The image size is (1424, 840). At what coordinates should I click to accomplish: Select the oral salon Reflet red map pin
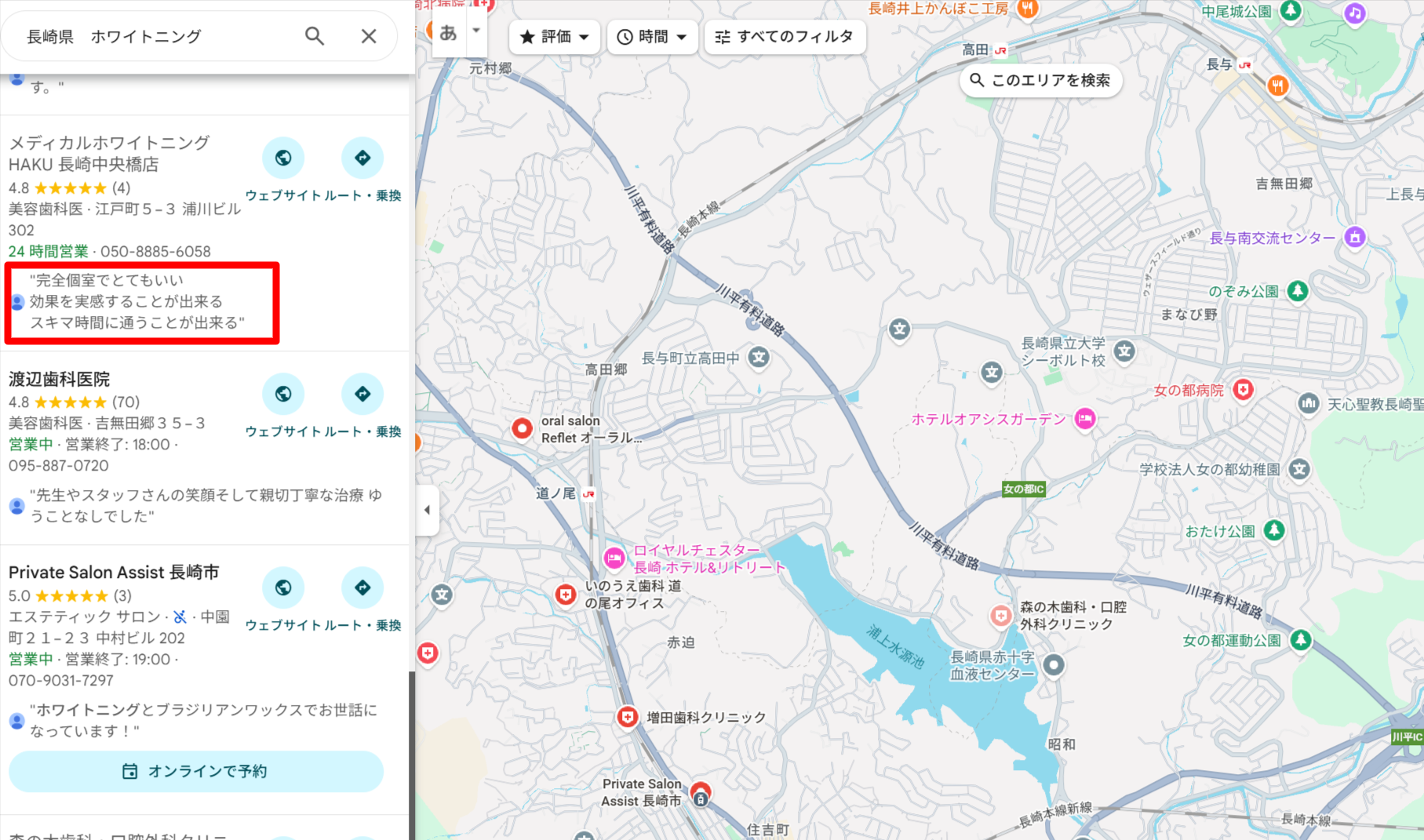(523, 428)
